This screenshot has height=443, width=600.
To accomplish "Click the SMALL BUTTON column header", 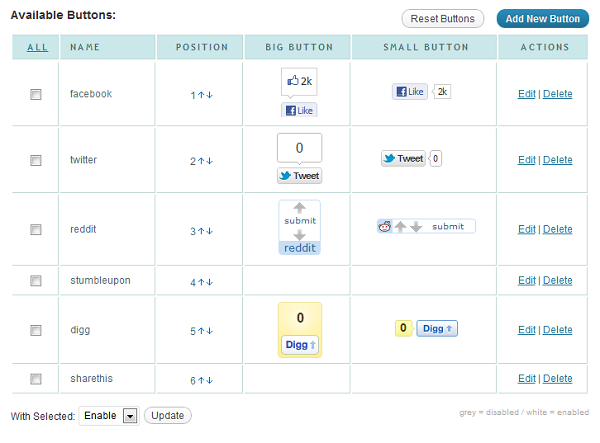I will 426,47.
